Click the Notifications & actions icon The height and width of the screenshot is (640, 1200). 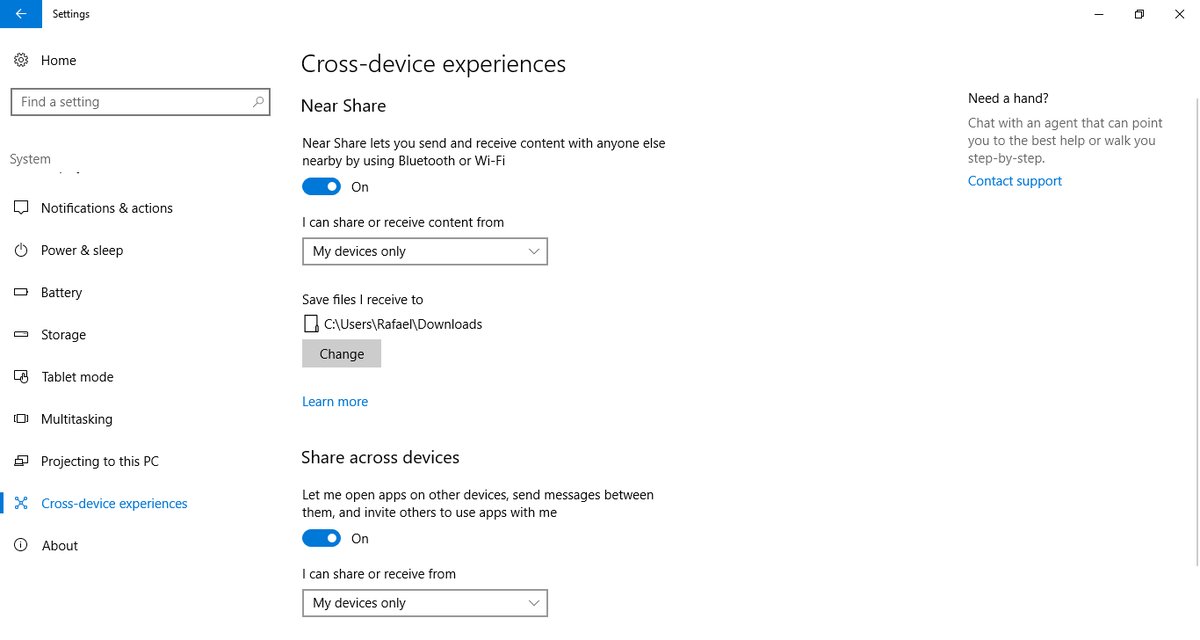[x=21, y=208]
